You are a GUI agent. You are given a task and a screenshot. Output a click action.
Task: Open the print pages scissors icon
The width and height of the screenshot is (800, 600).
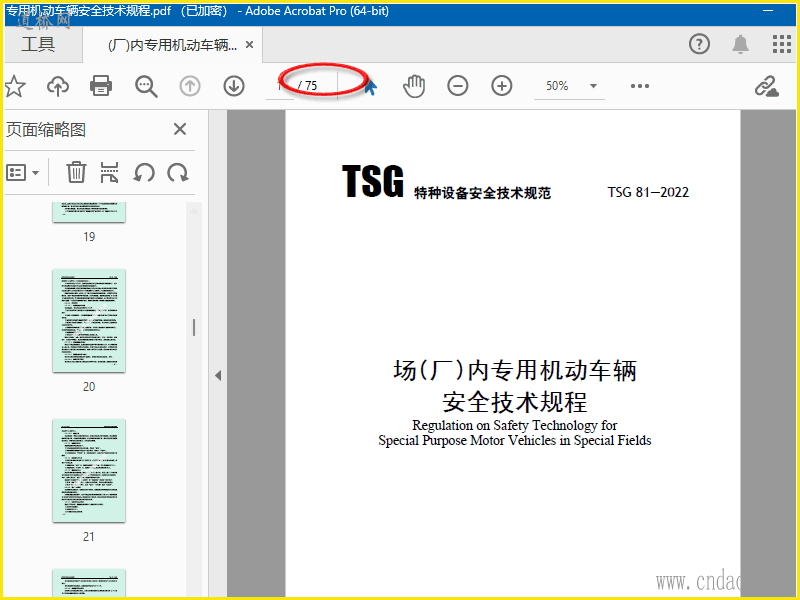(109, 172)
